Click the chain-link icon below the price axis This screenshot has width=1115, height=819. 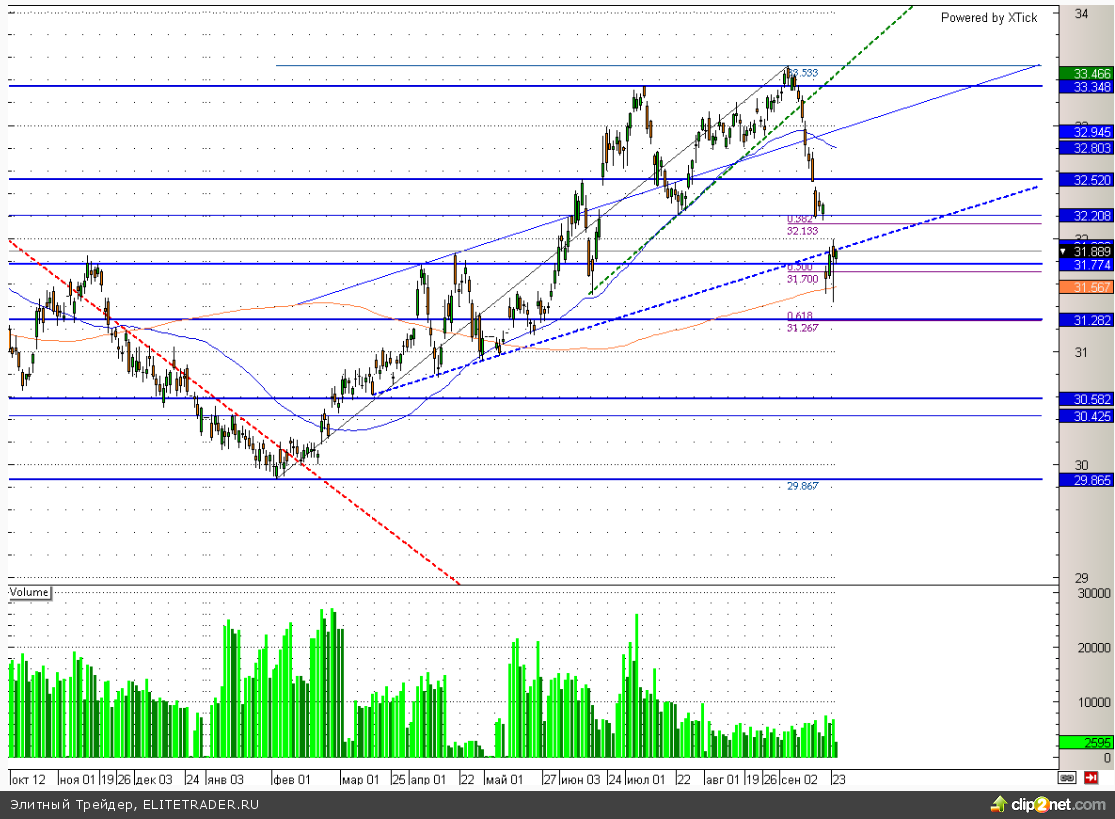1068,777
